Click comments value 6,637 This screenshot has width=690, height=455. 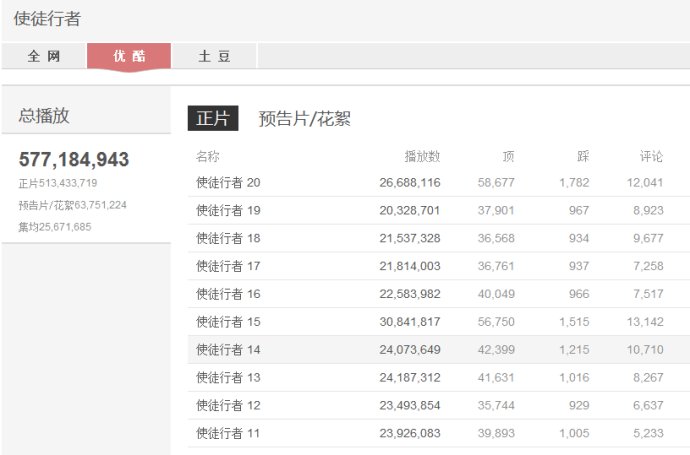[x=648, y=405]
